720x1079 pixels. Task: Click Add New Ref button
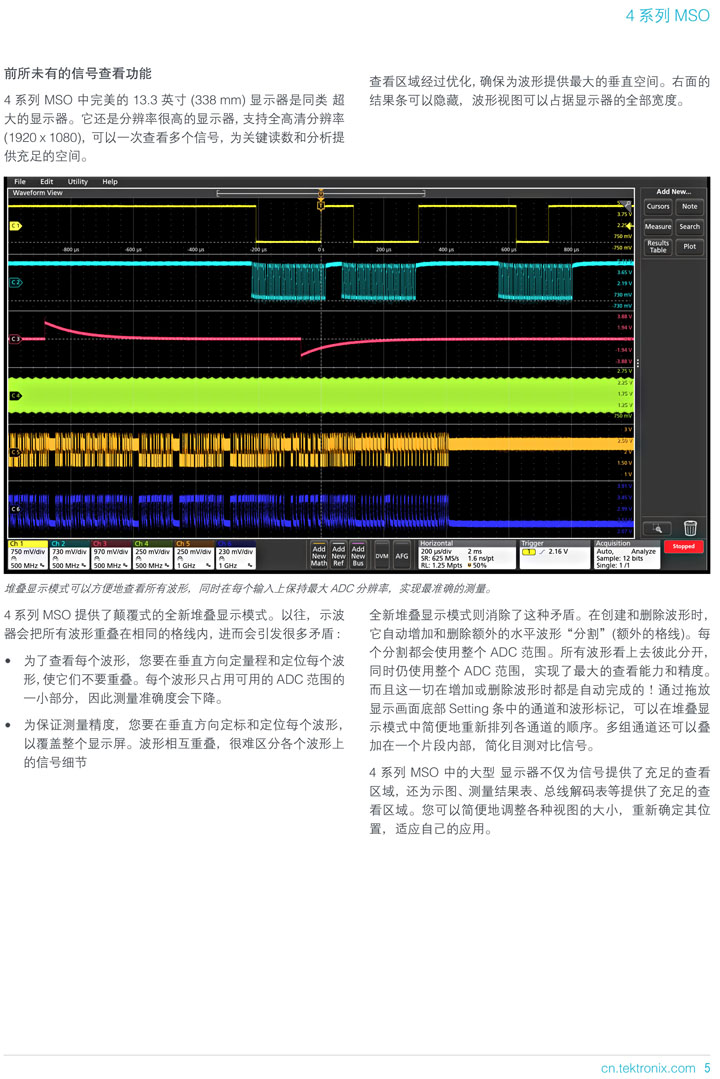(339, 555)
